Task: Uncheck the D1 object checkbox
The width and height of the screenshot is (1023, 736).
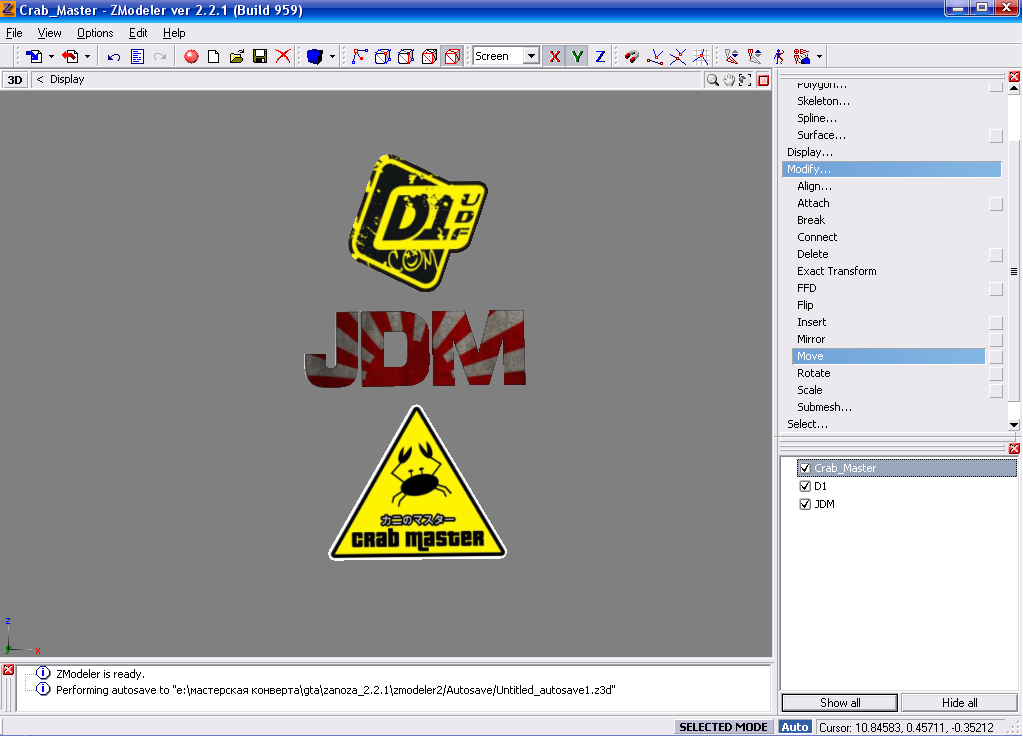Action: point(805,487)
